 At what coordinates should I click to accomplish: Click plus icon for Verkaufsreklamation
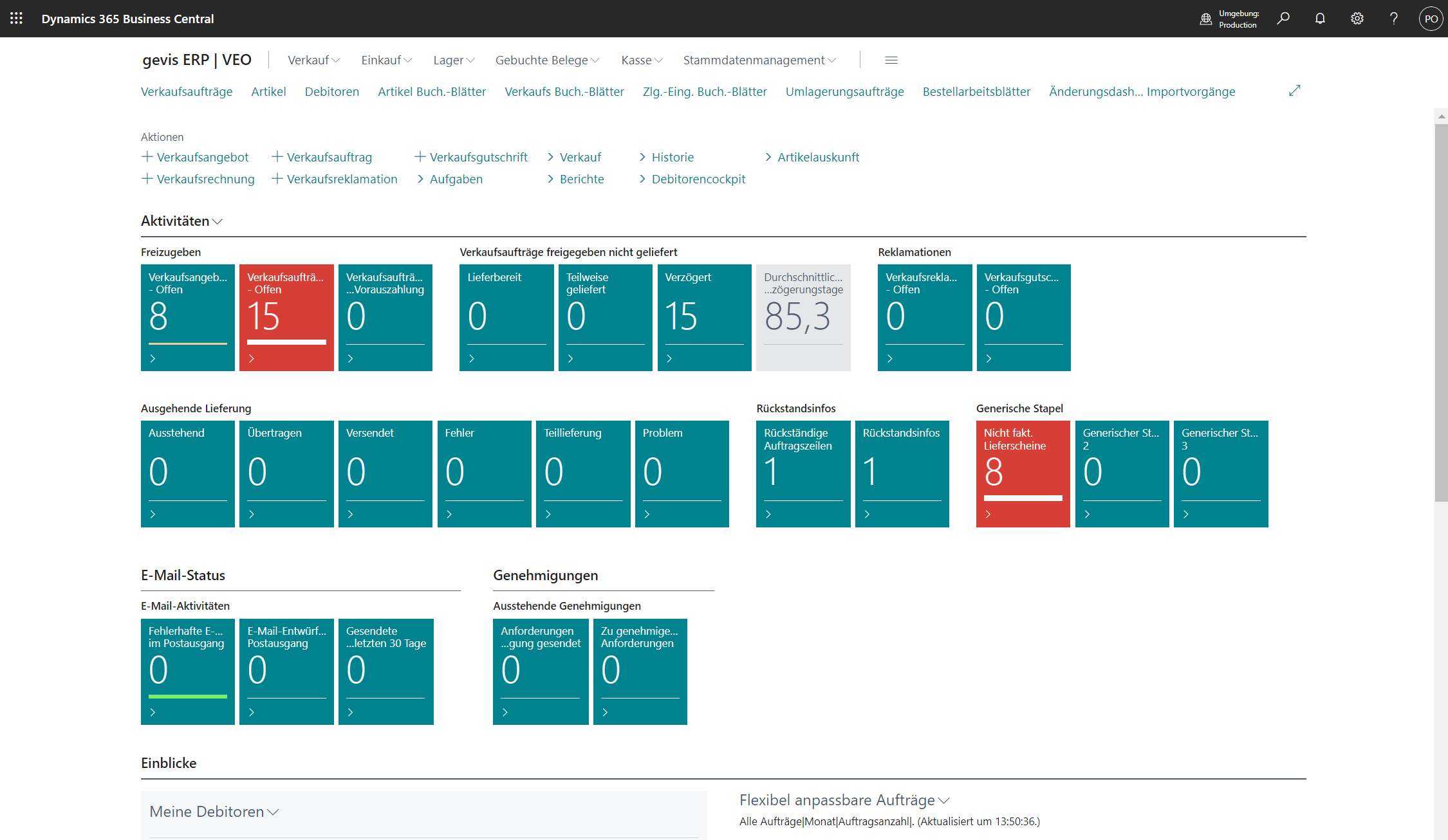(x=277, y=178)
